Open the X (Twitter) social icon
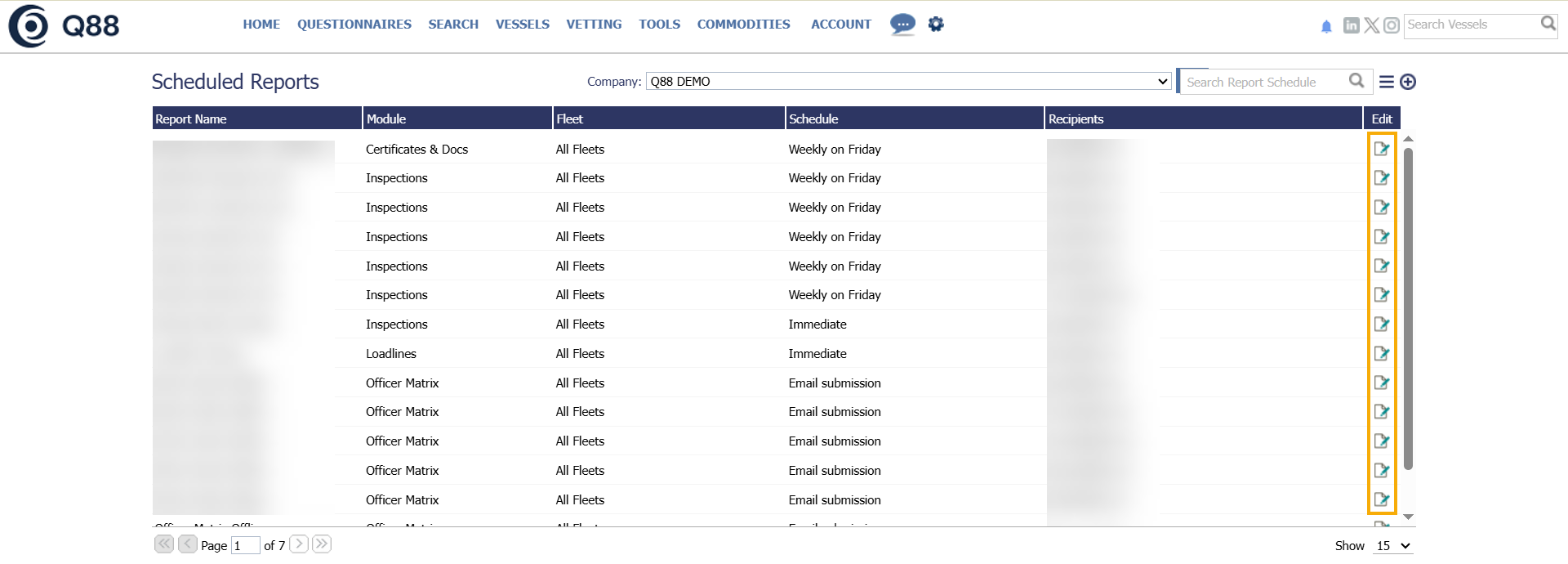This screenshot has height=564, width=1568. tap(1372, 25)
